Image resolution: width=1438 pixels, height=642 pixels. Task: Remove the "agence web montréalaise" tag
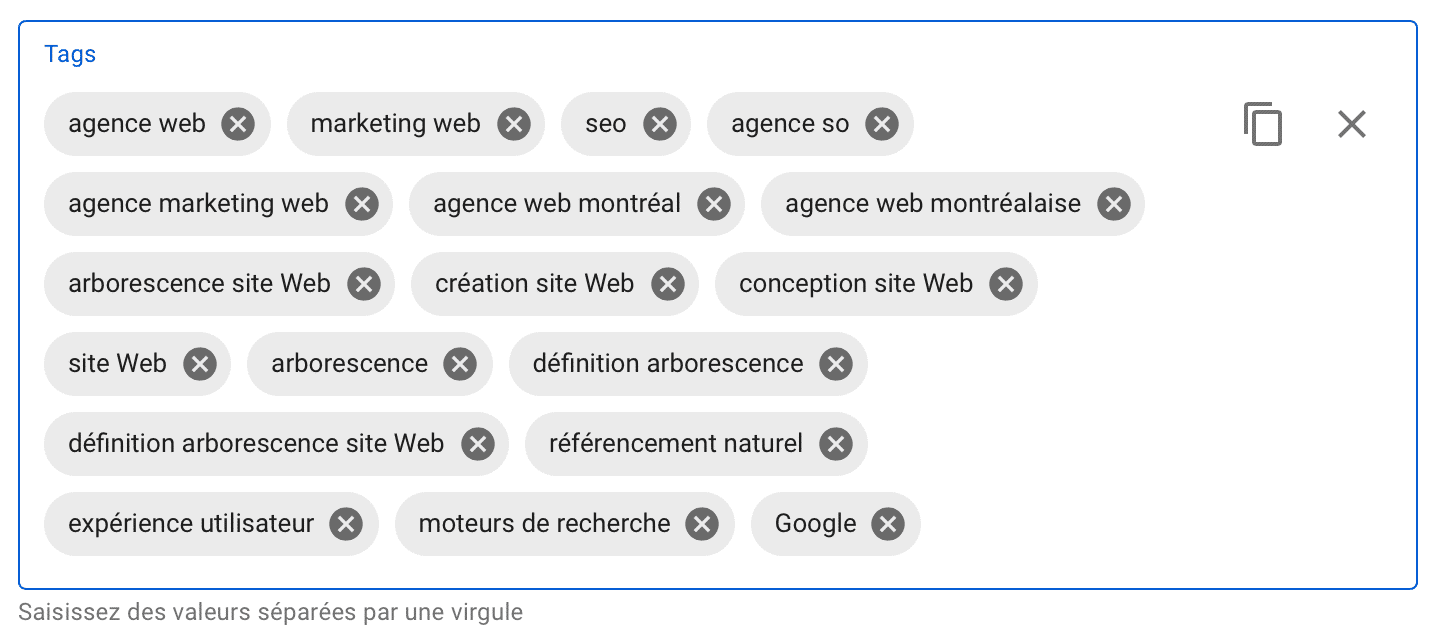click(x=1113, y=204)
